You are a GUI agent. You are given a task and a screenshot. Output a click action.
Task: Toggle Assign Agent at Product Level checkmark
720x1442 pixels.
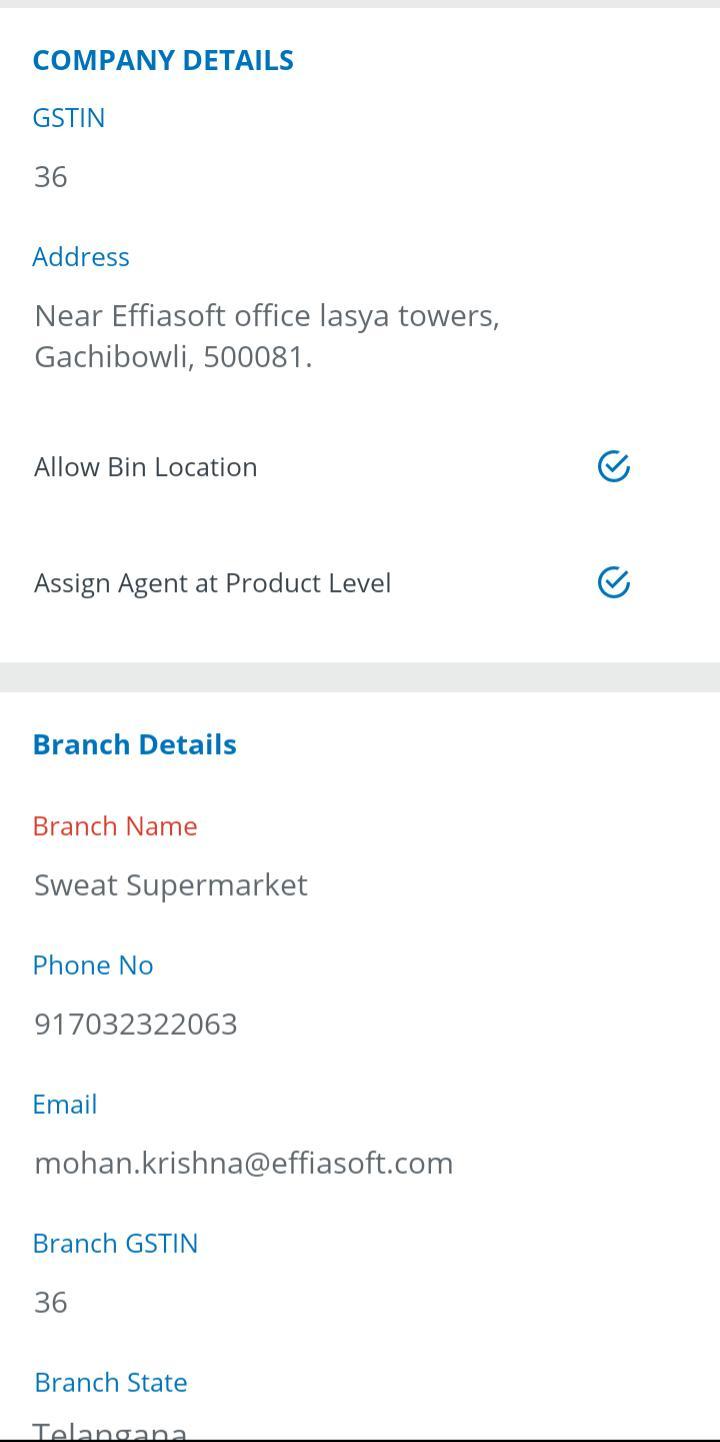(613, 582)
